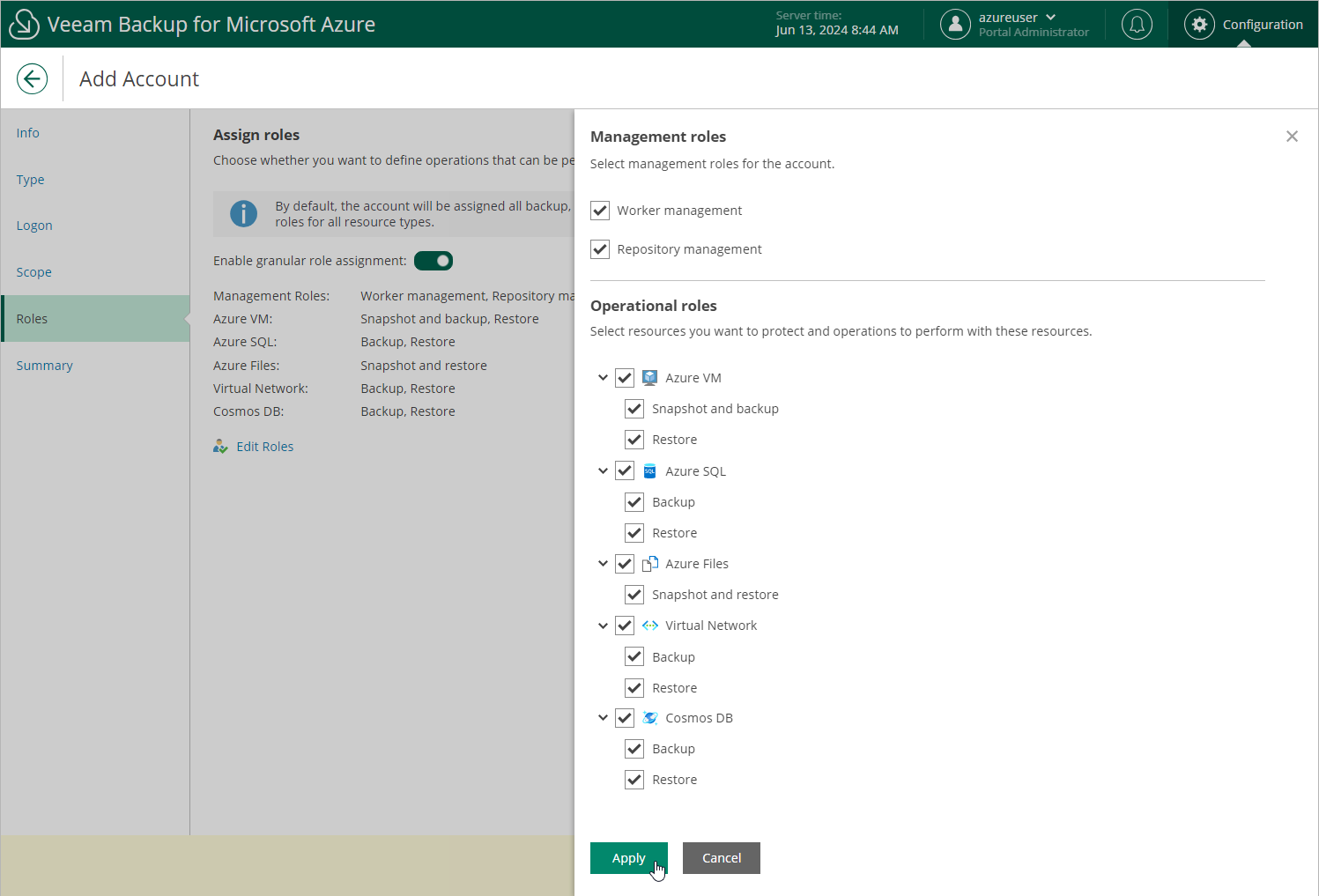The width and height of the screenshot is (1319, 896).
Task: Click the 'Azure SQL:' summary label
Action: [x=245, y=342]
